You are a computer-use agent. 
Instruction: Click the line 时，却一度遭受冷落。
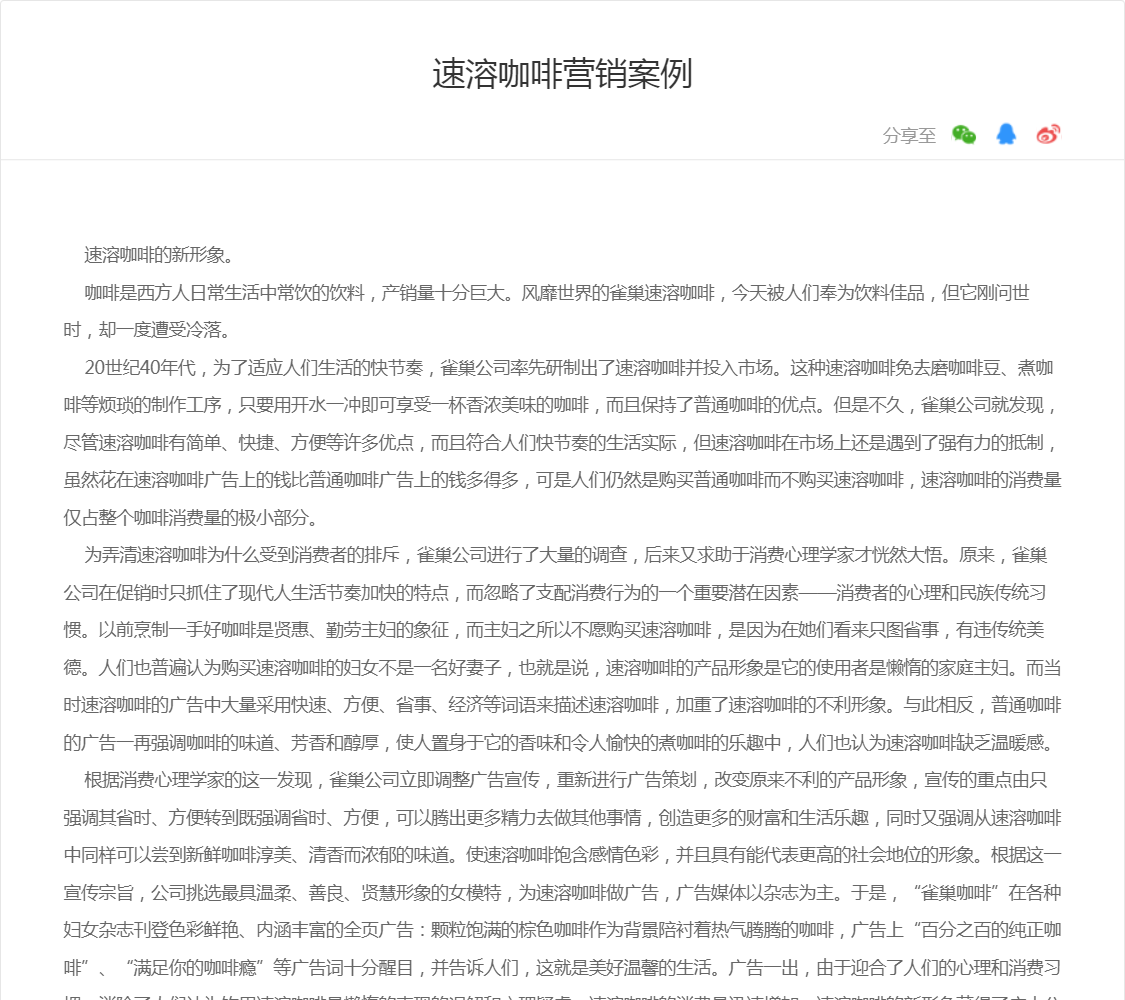[148, 330]
